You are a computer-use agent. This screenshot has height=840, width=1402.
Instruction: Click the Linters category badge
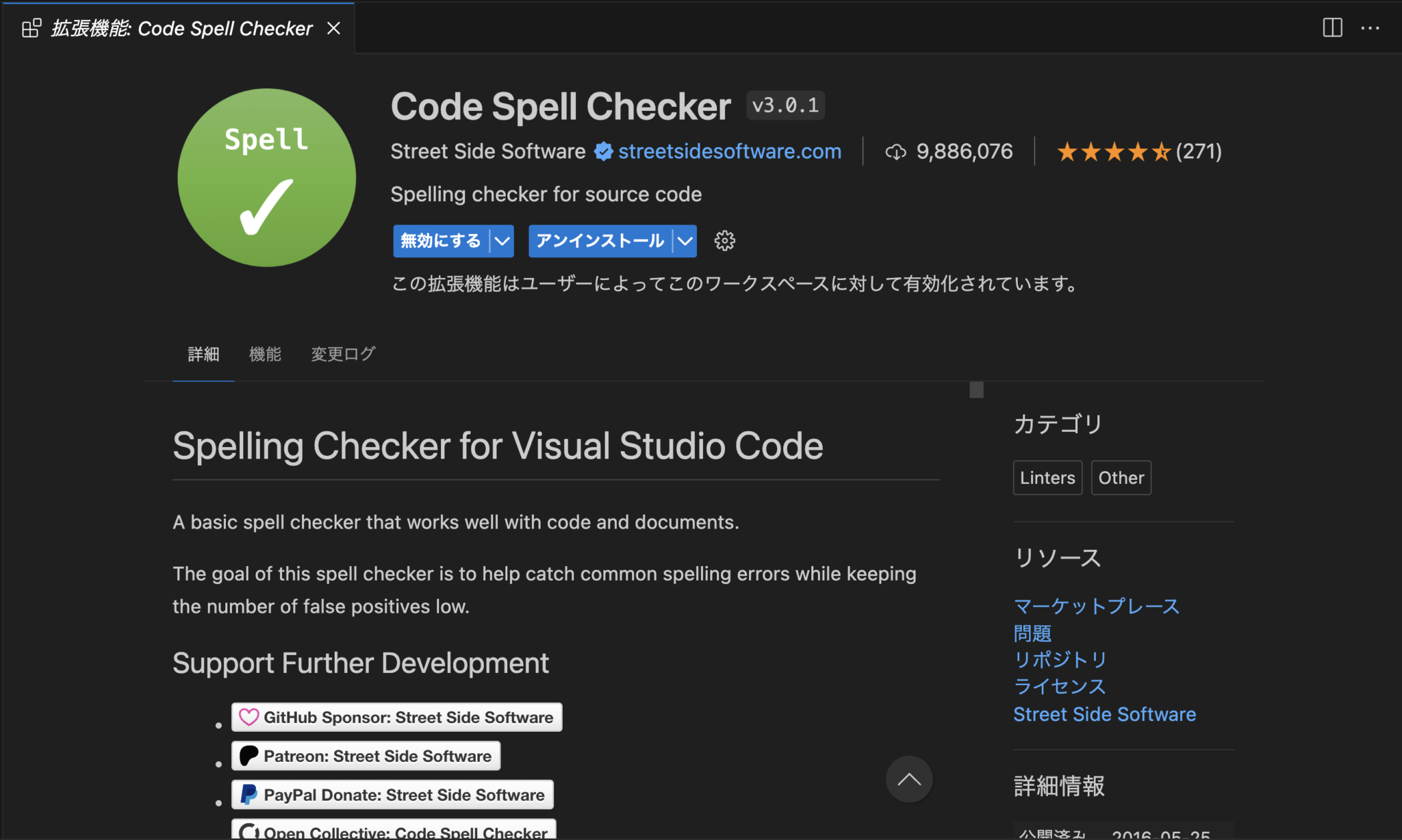coord(1047,477)
